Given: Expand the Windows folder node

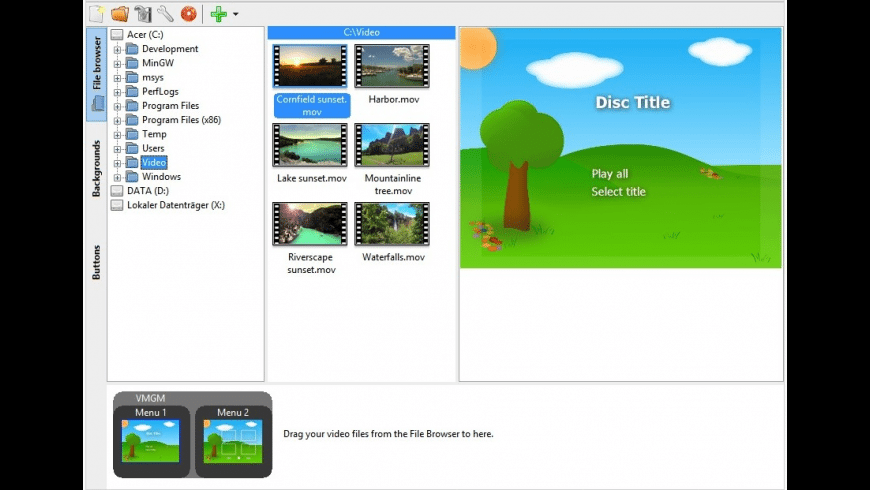Looking at the screenshot, I should (117, 178).
